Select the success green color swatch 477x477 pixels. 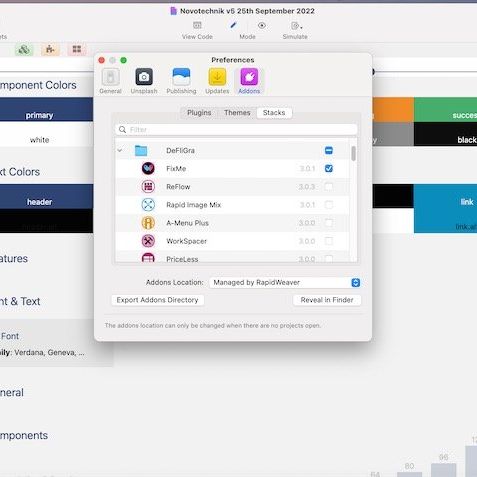[x=445, y=109]
